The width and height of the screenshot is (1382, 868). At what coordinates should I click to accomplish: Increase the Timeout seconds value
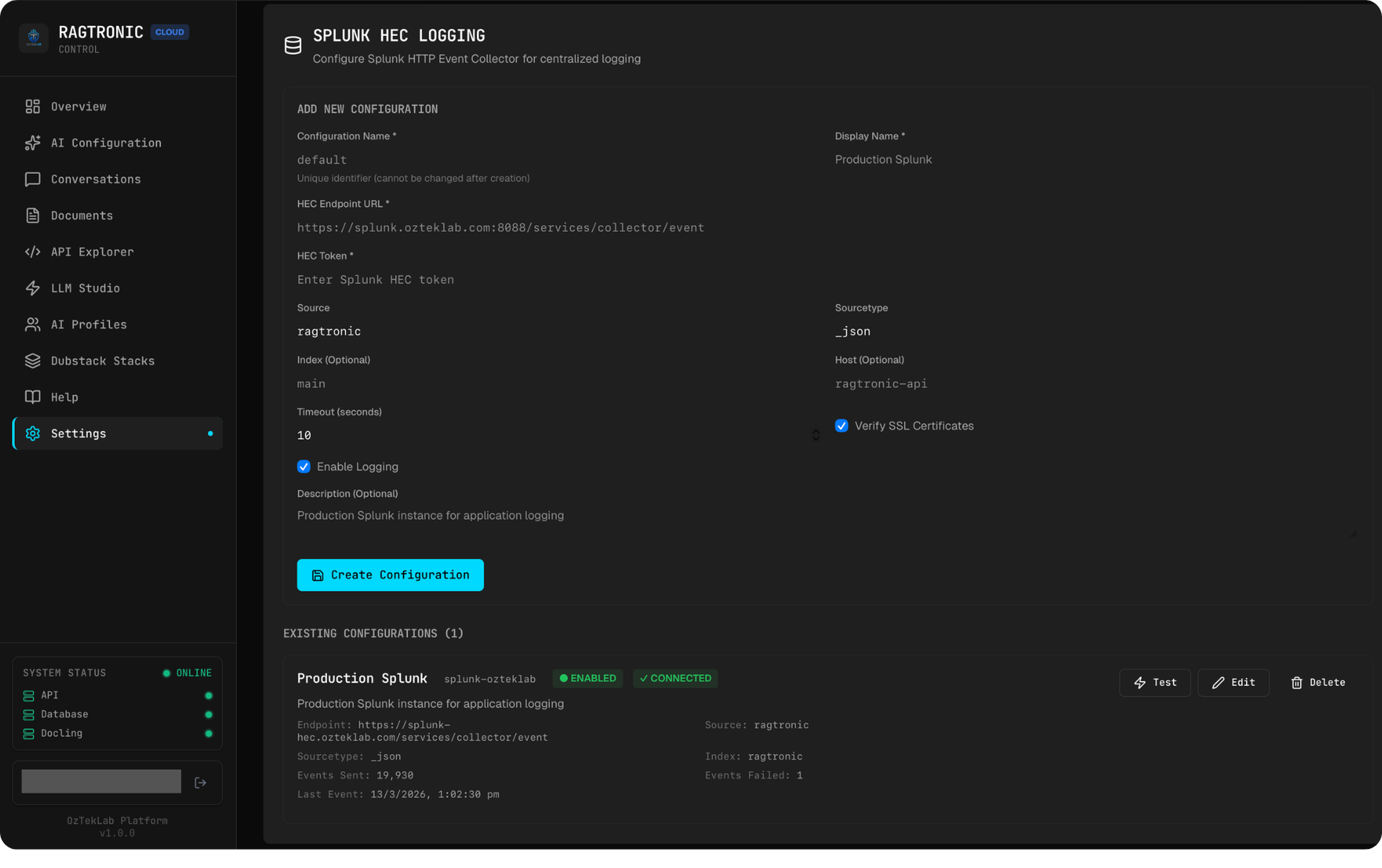pyautogui.click(x=816, y=431)
